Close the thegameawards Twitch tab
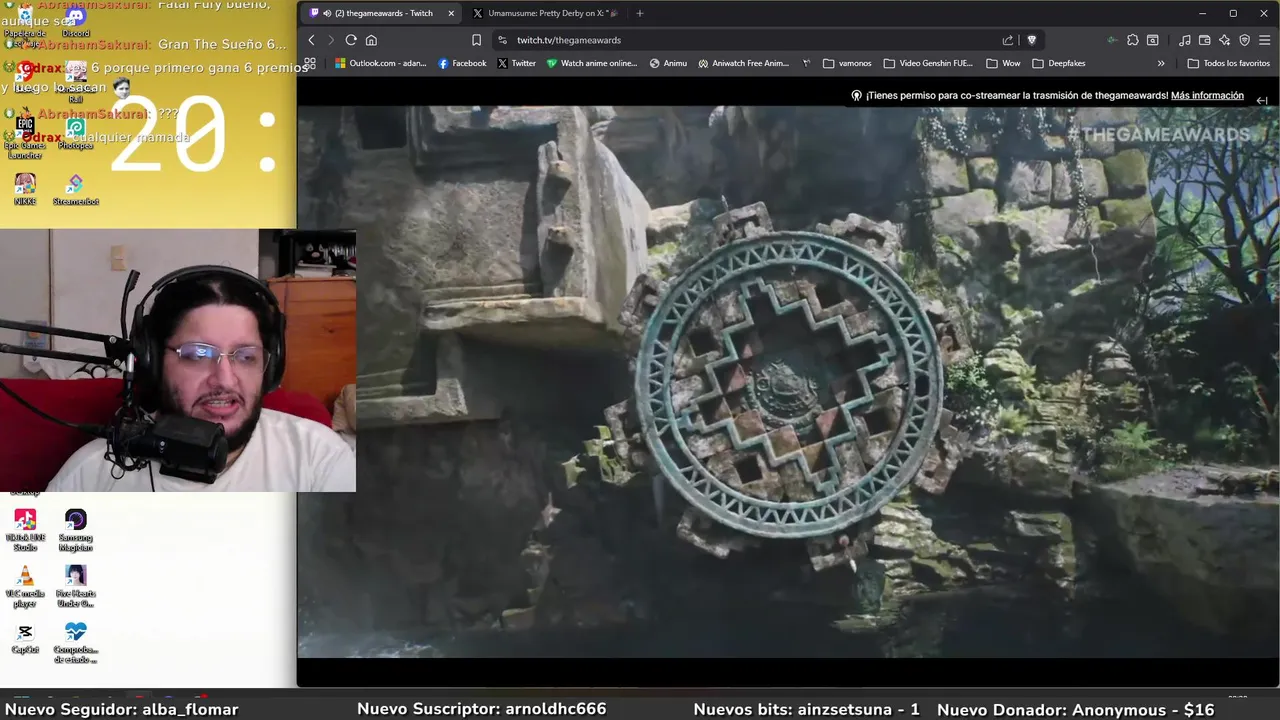This screenshot has width=1280, height=720. pos(451,13)
